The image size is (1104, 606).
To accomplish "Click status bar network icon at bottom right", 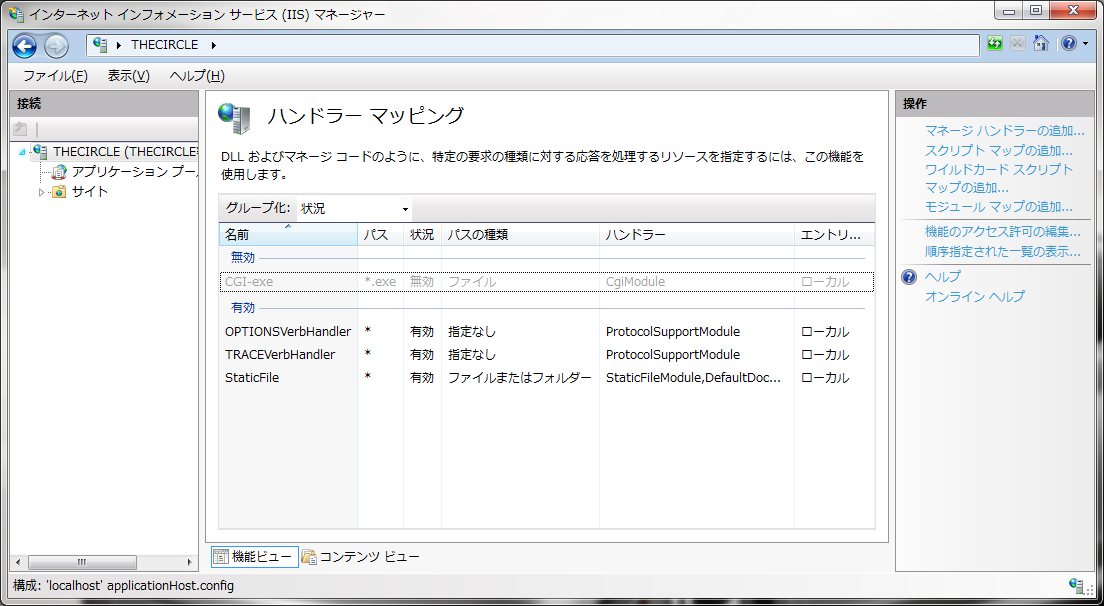I will pyautogui.click(x=1077, y=585).
